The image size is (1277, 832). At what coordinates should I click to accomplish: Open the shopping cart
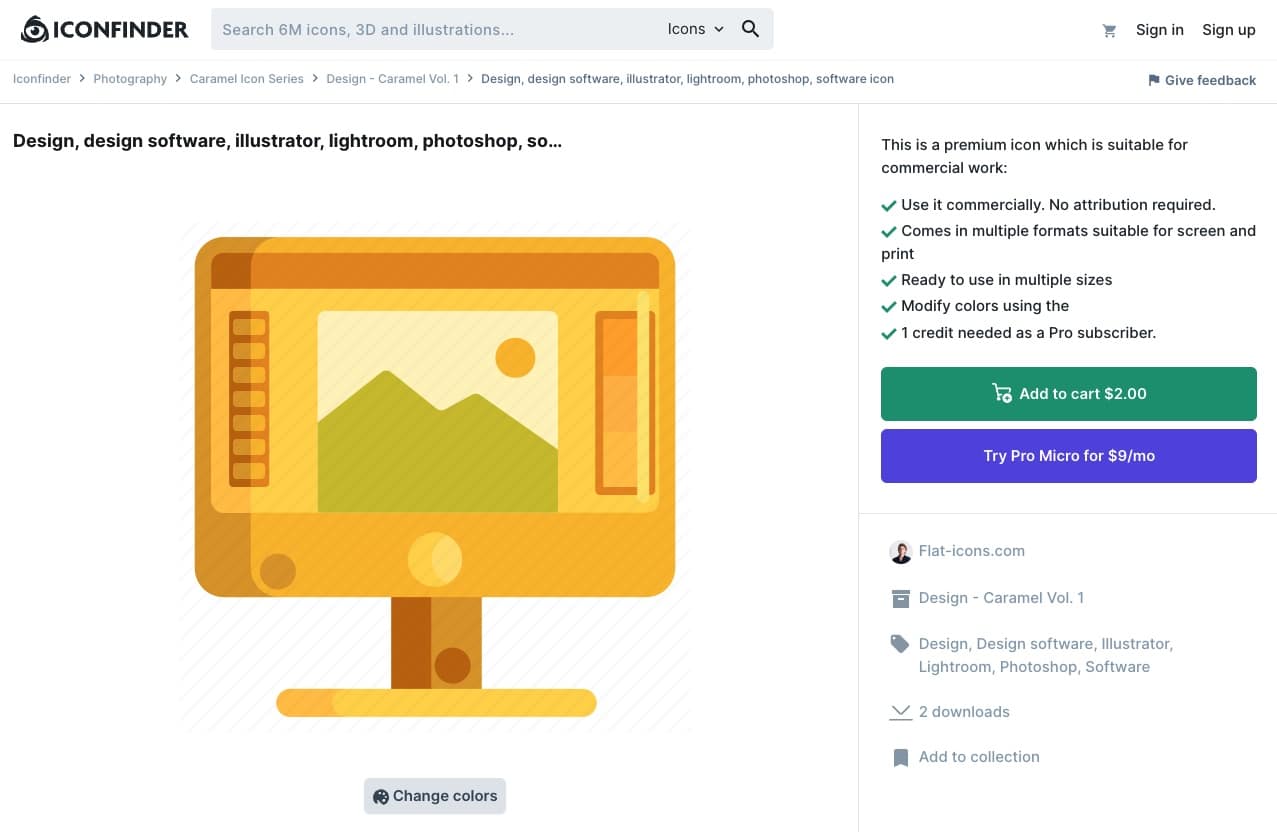pos(1109,30)
